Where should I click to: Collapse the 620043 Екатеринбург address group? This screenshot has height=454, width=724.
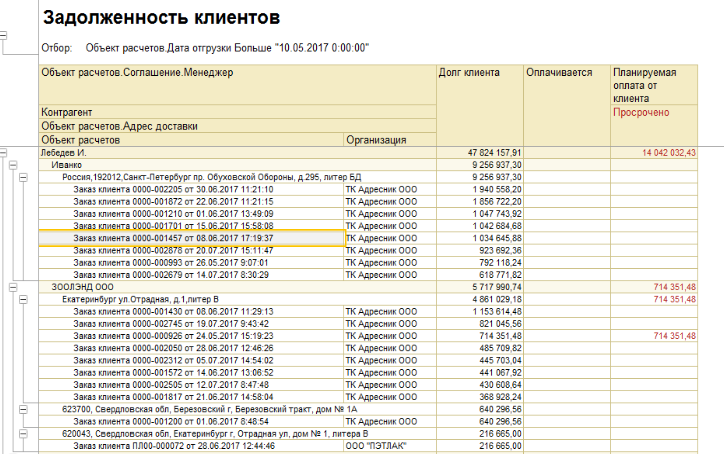click(21, 433)
